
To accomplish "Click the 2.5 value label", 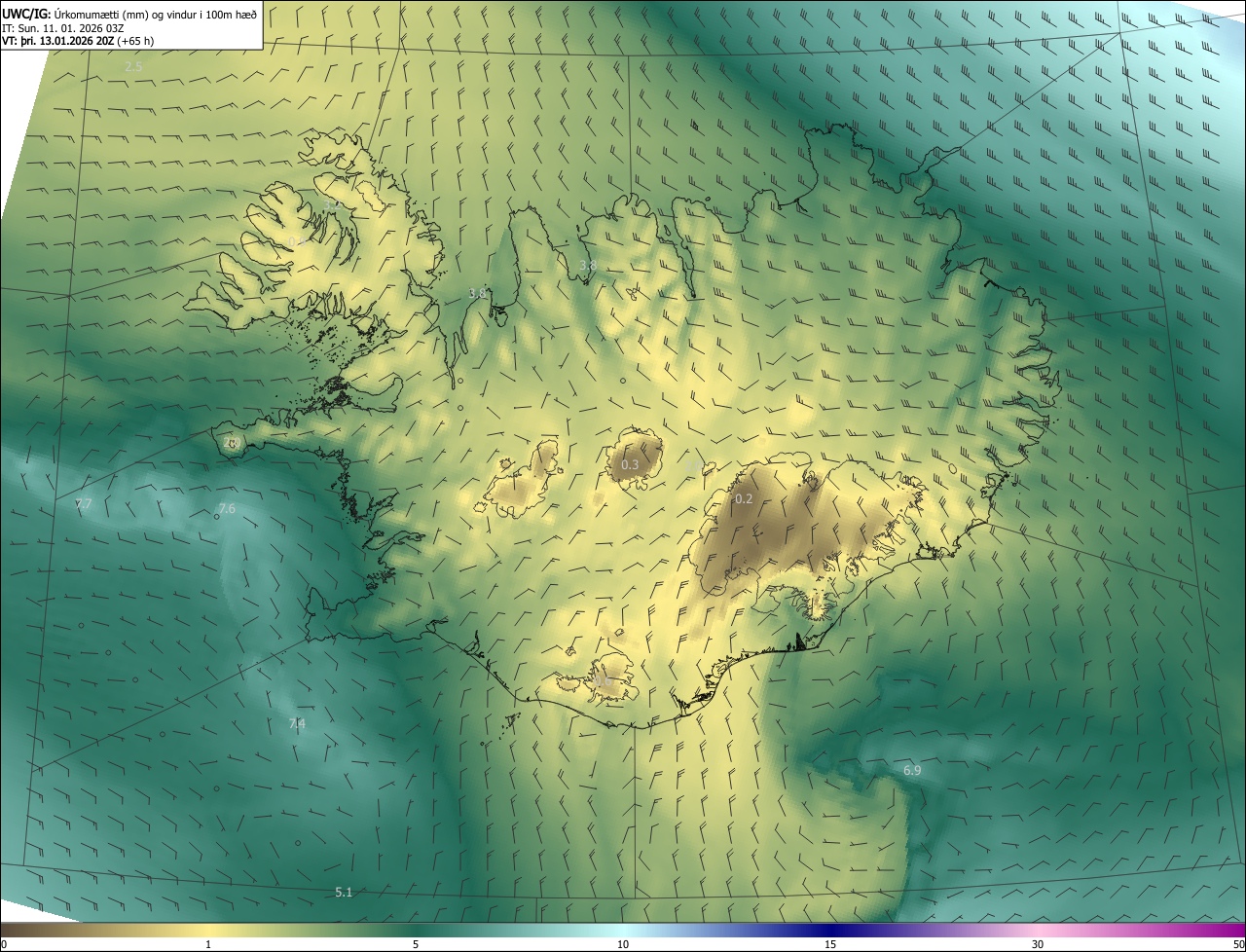I will tap(133, 66).
